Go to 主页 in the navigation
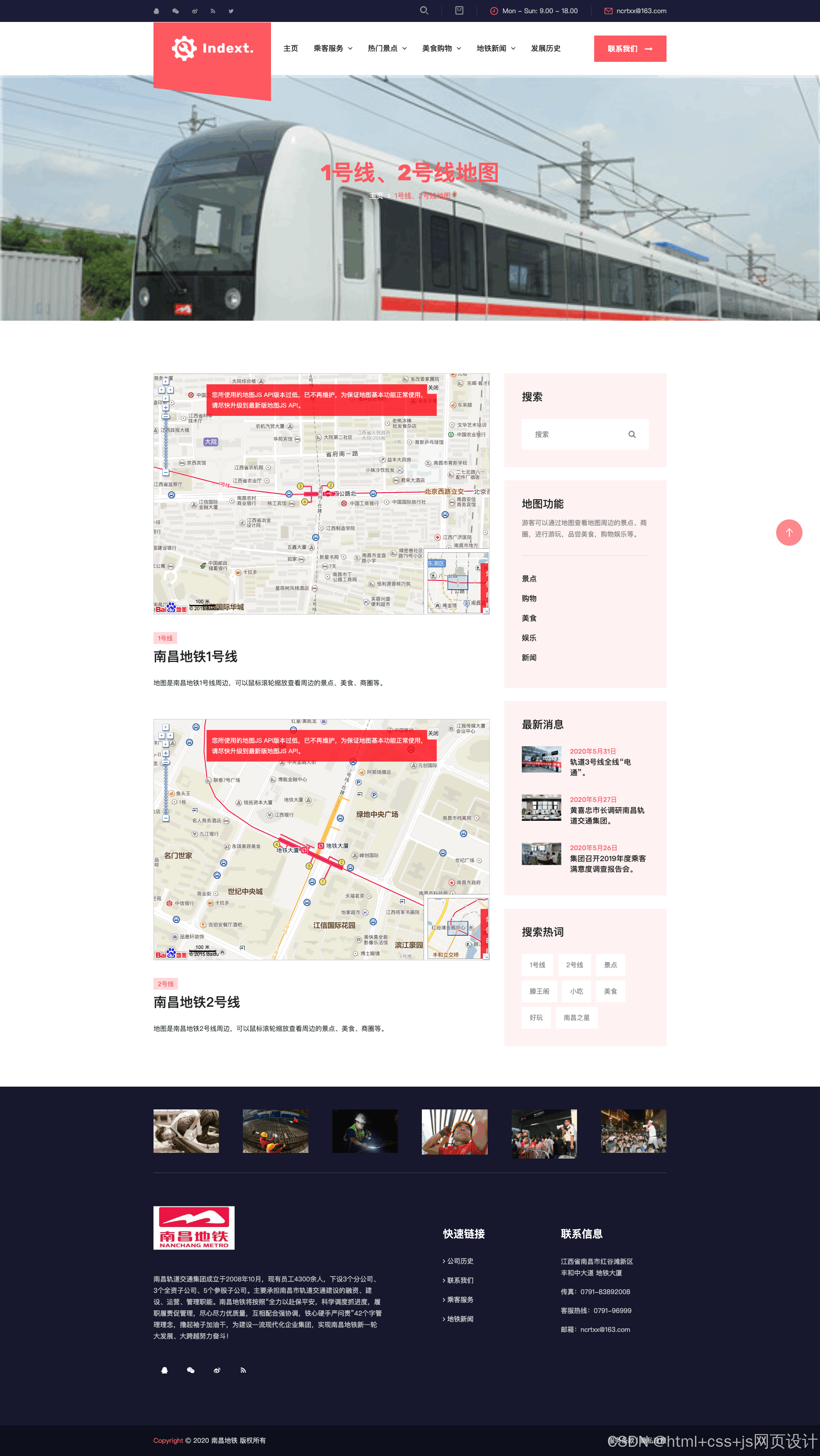Image resolution: width=820 pixels, height=1456 pixels. pos(290,49)
